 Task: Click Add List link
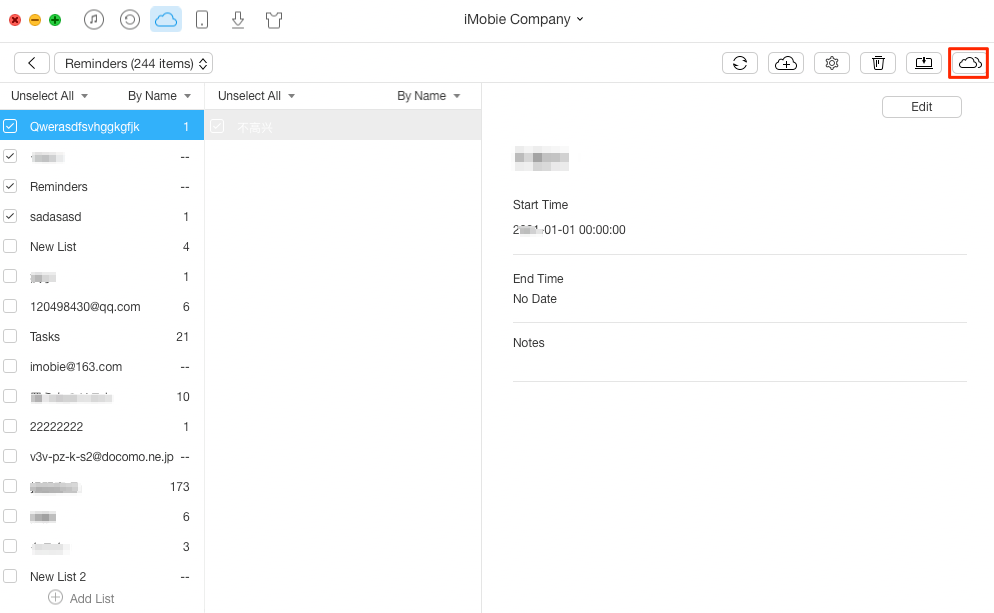point(92,598)
